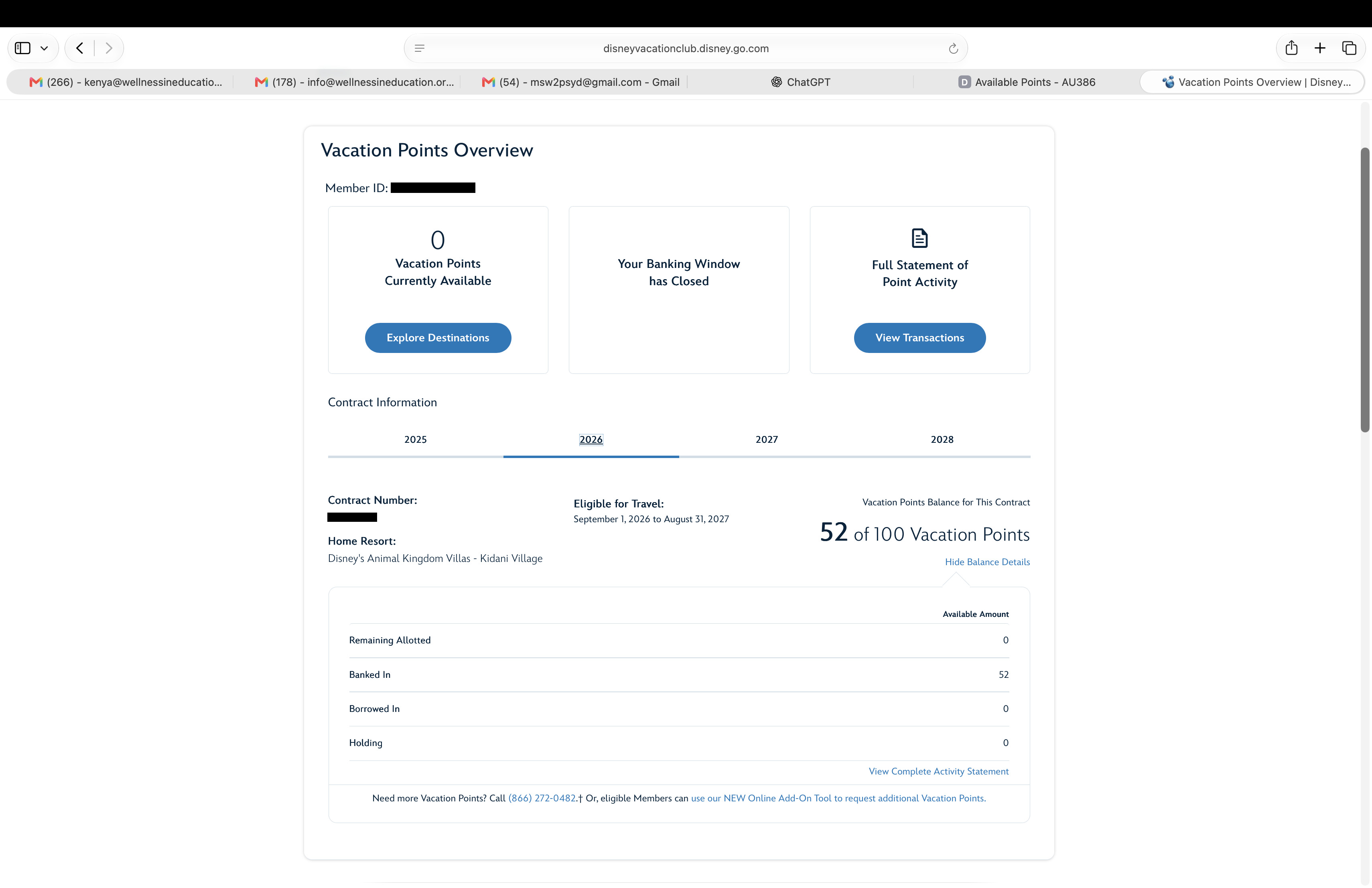Switch to Available Points - AU386 tab
Image resolution: width=1372 pixels, height=888 pixels.
1027,82
